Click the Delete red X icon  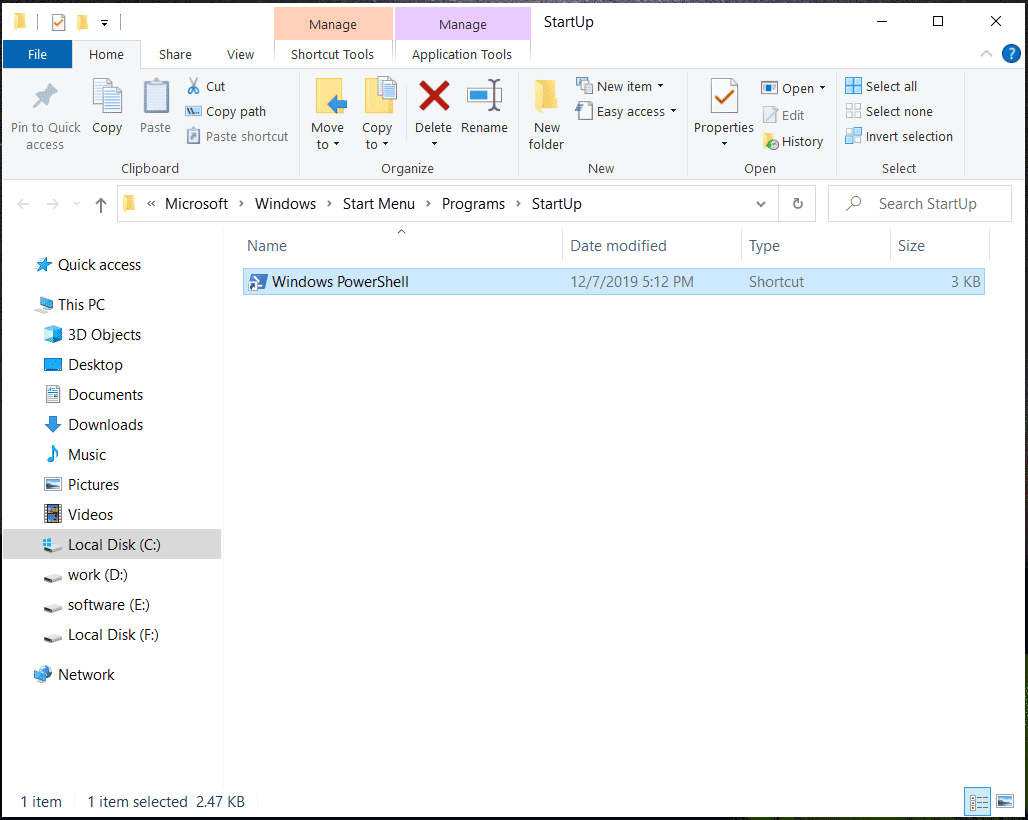click(434, 96)
